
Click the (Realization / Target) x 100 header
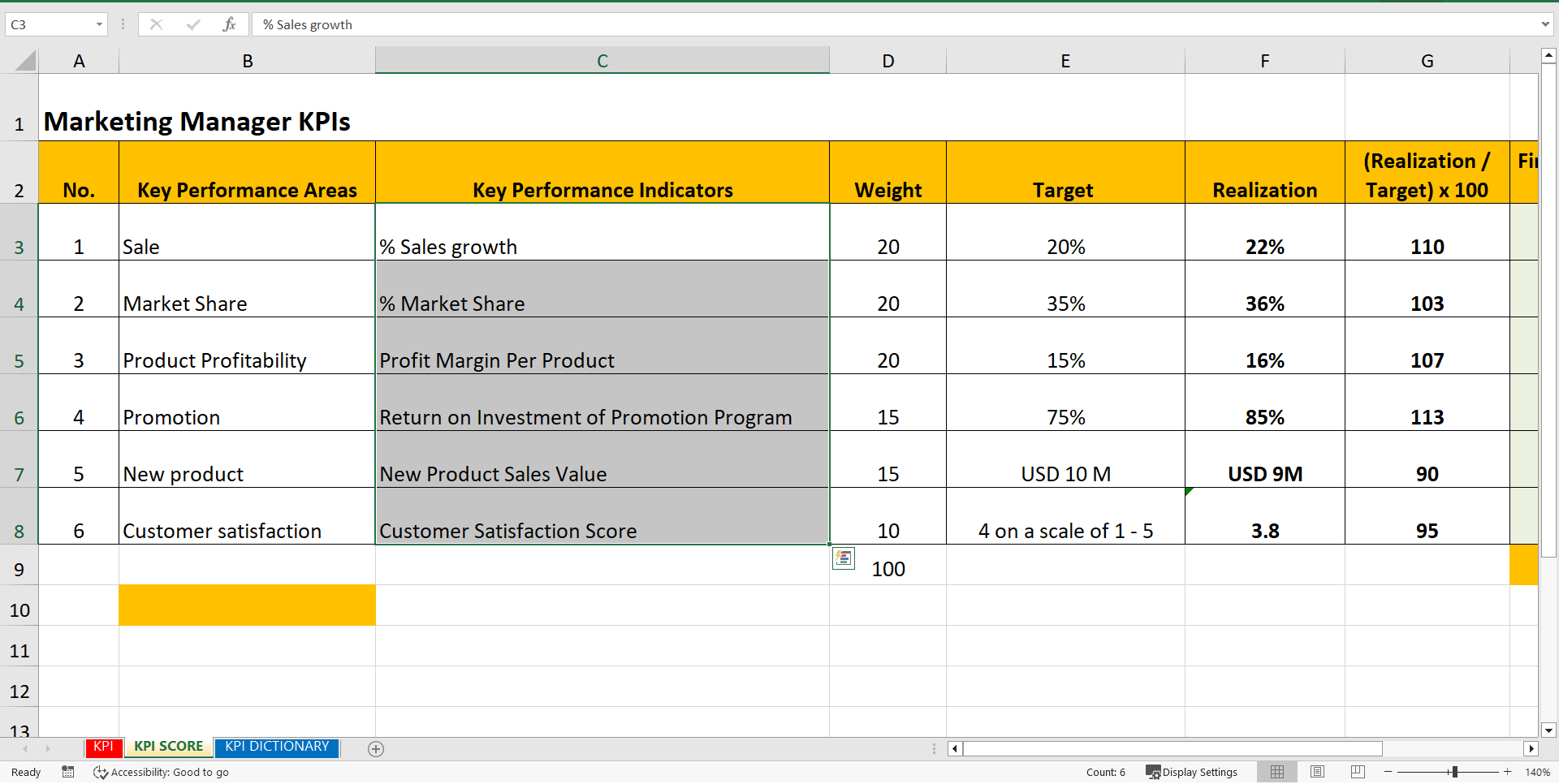click(1427, 172)
